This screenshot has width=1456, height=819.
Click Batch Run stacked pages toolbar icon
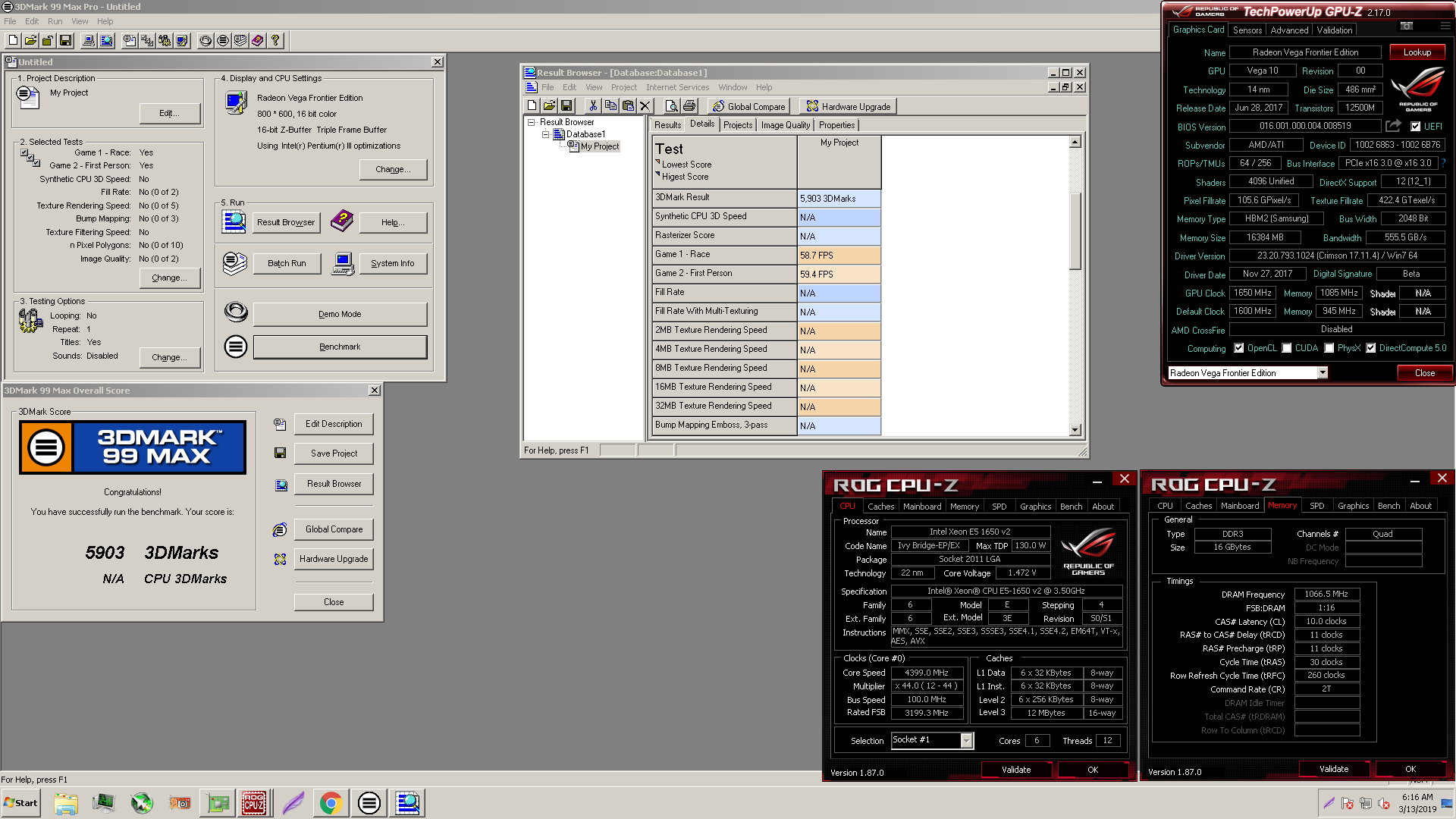[240, 40]
